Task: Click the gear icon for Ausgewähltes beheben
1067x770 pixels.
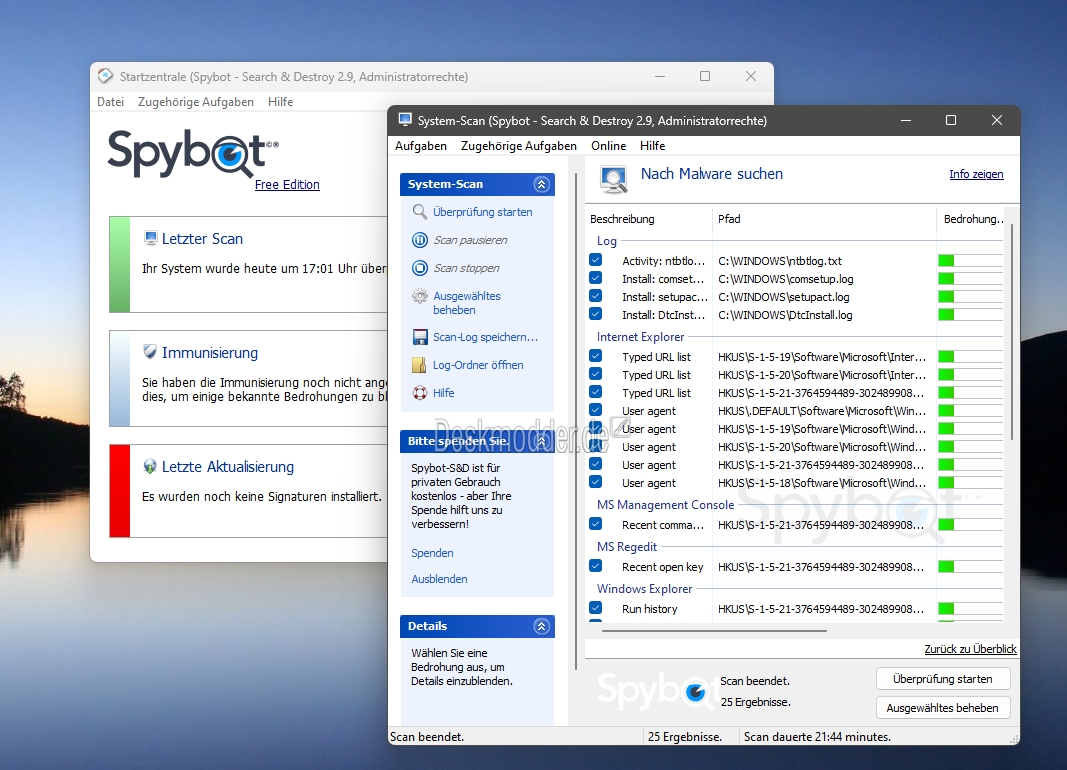Action: 420,297
